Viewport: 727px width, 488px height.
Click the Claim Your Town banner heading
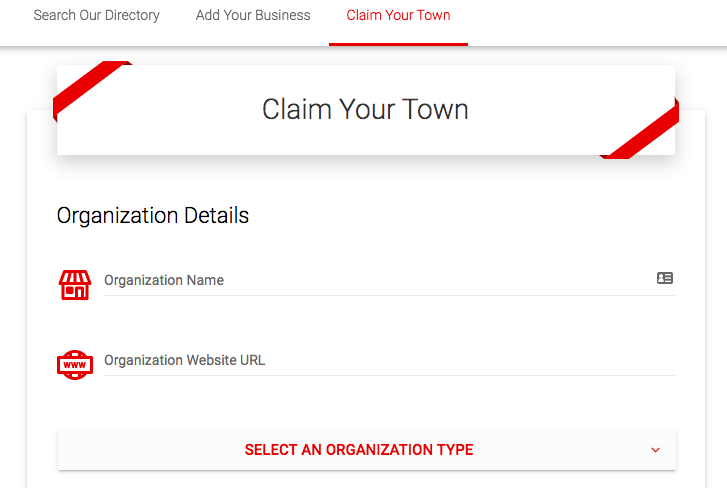pos(365,109)
